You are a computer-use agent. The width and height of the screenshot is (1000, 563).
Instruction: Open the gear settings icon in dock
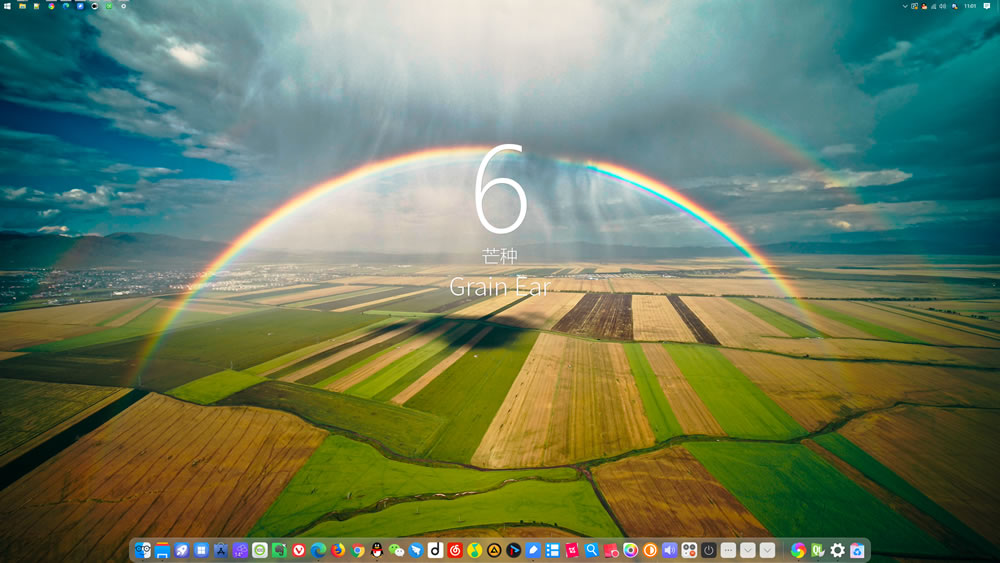click(x=837, y=550)
